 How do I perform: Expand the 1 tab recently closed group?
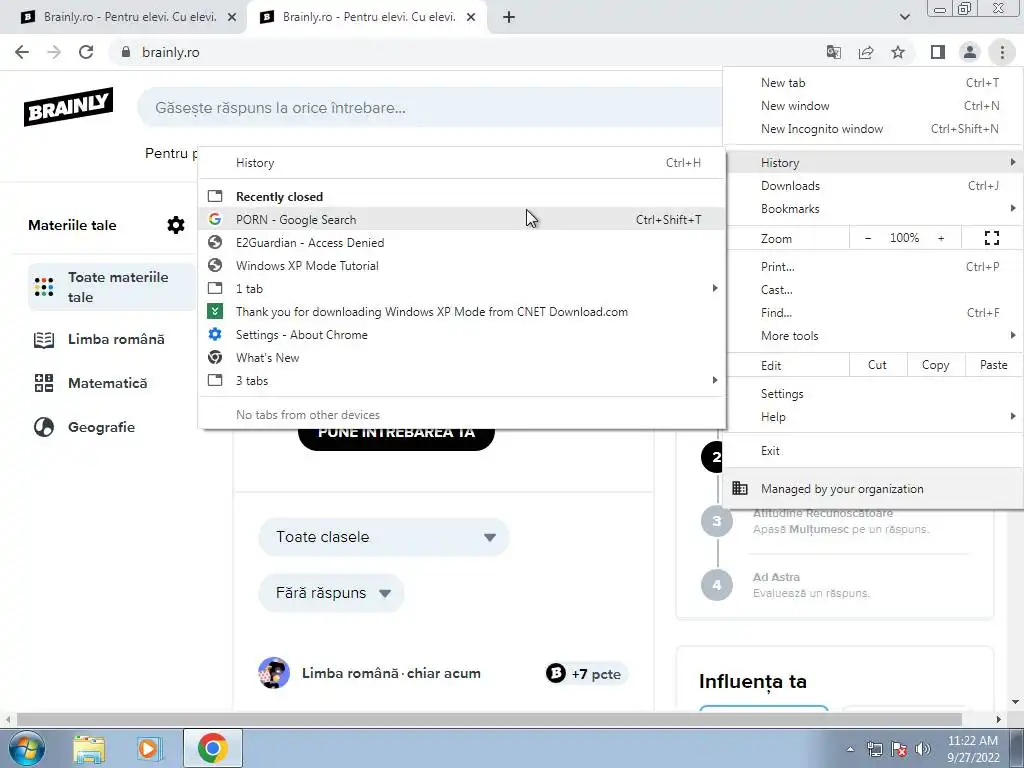pos(462,288)
